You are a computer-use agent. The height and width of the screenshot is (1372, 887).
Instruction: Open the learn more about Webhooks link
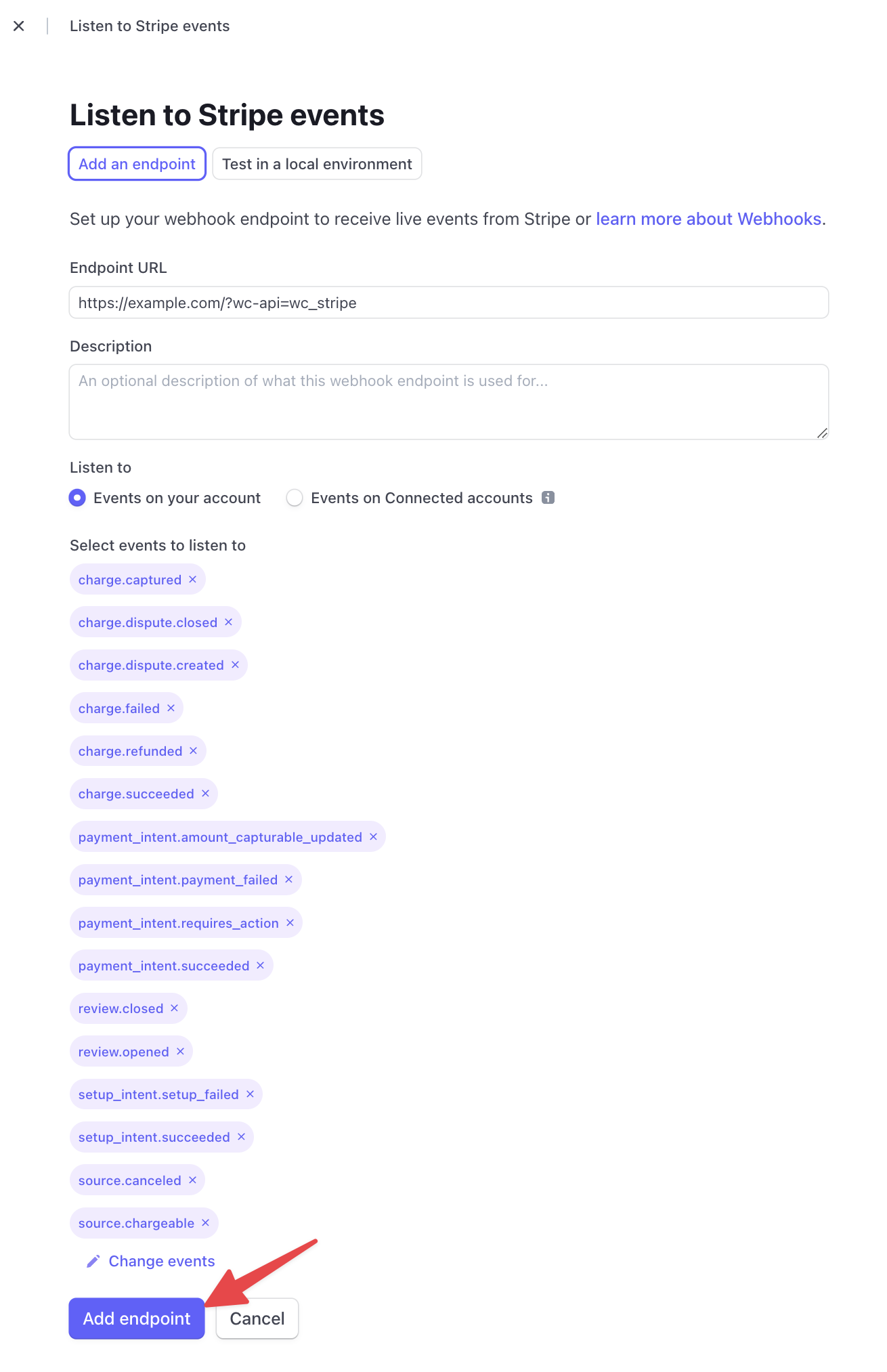point(708,219)
